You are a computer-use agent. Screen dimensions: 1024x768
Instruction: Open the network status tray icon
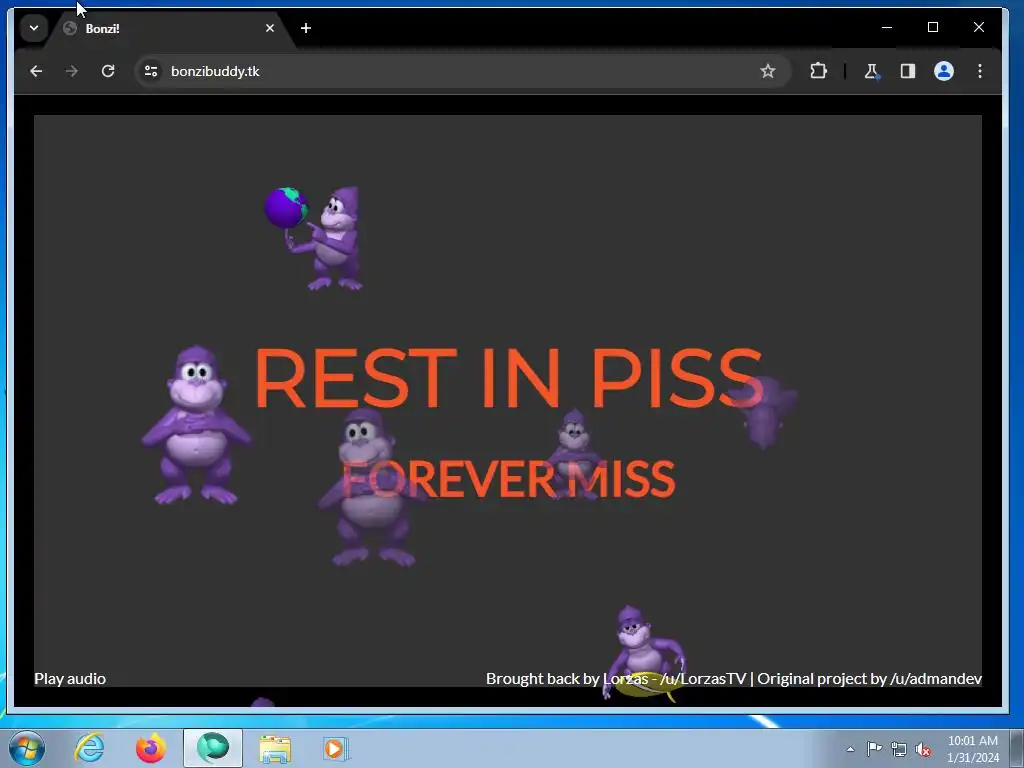[899, 749]
